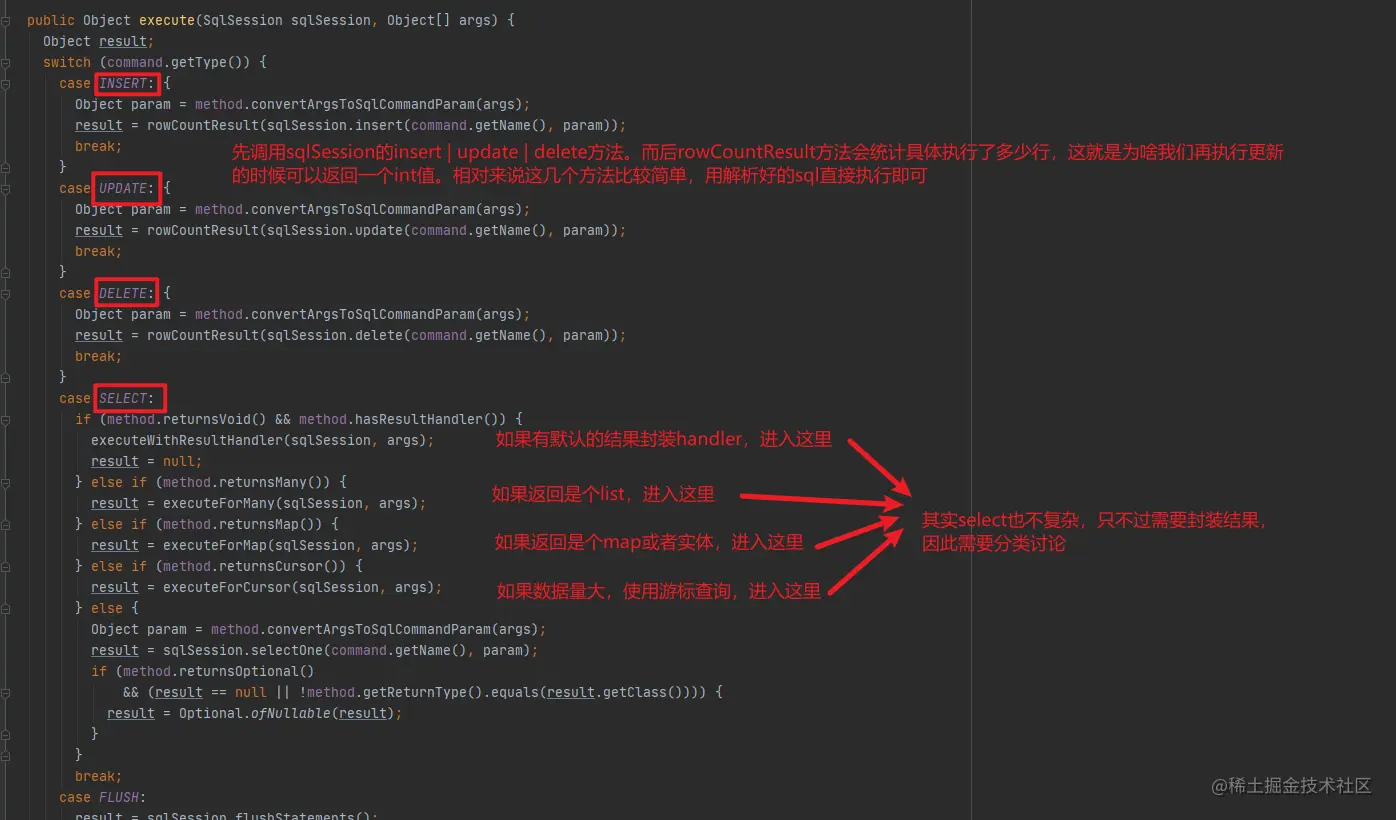Click the DELETE case constant
1396x820 pixels.
click(123, 293)
